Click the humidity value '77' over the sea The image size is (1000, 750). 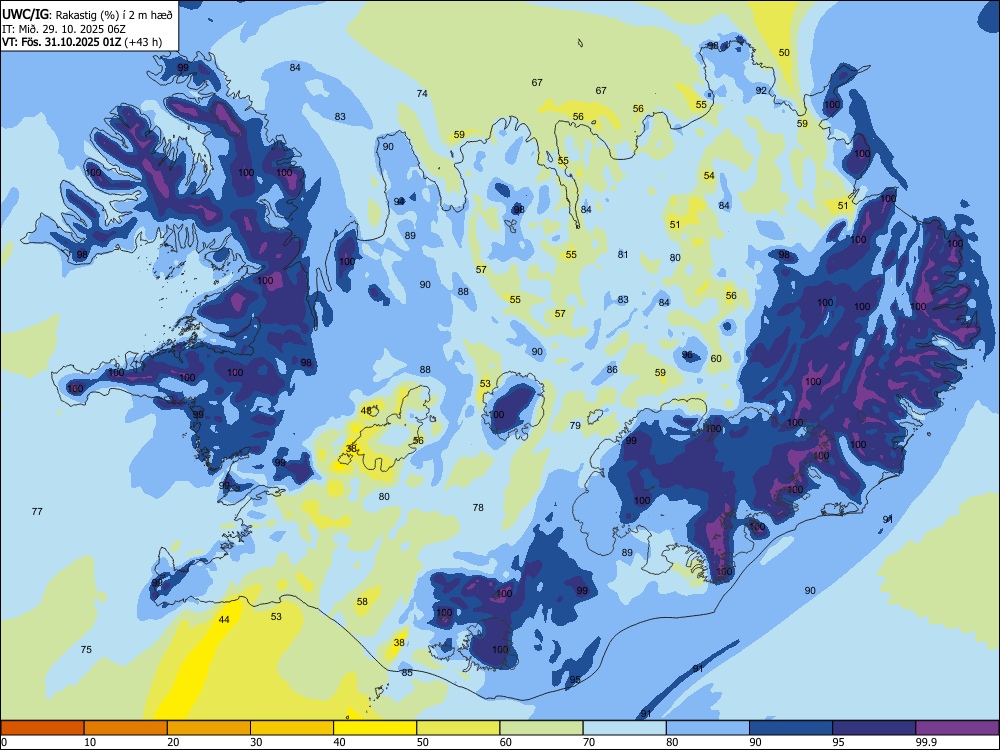(x=37, y=511)
